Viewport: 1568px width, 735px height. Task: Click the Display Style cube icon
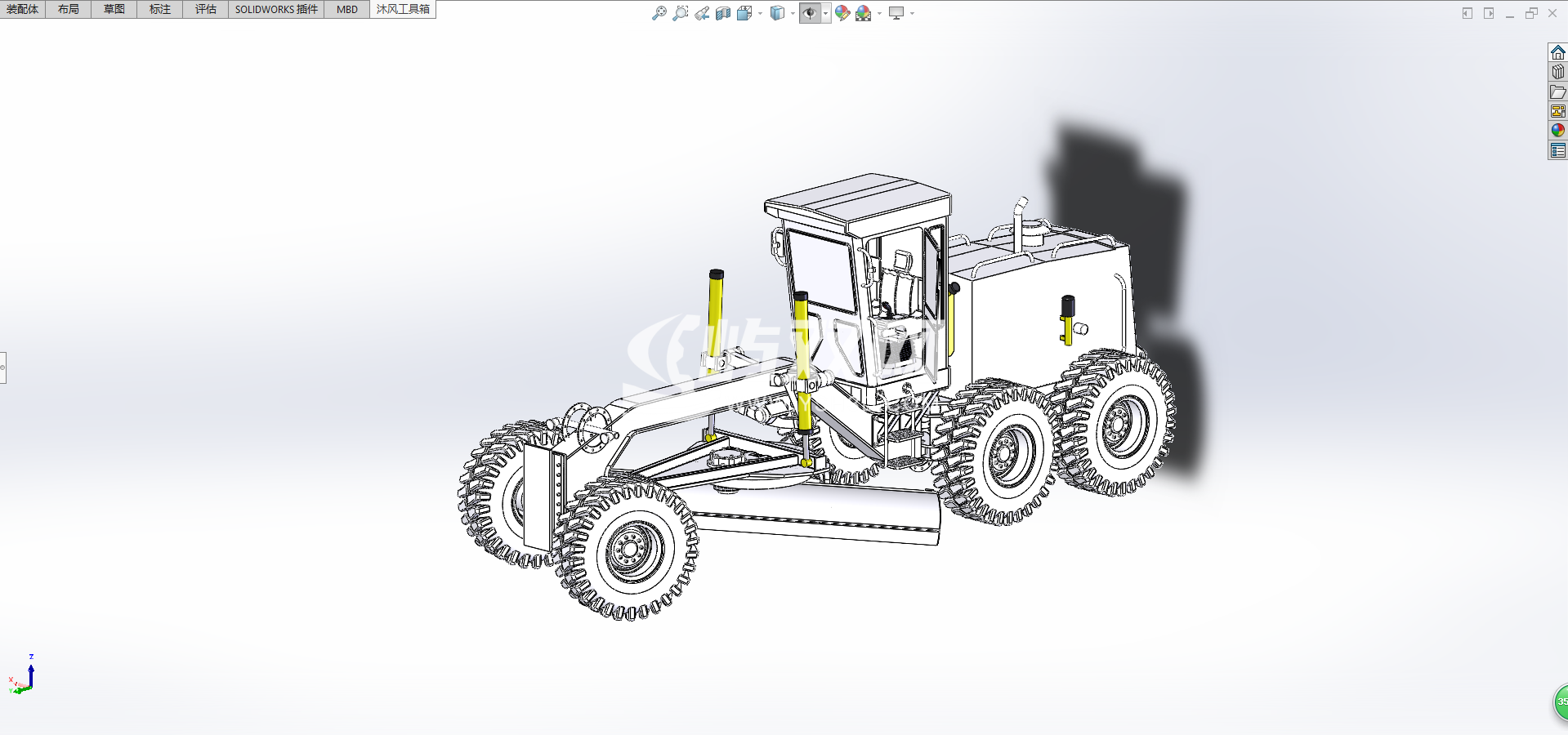click(777, 13)
